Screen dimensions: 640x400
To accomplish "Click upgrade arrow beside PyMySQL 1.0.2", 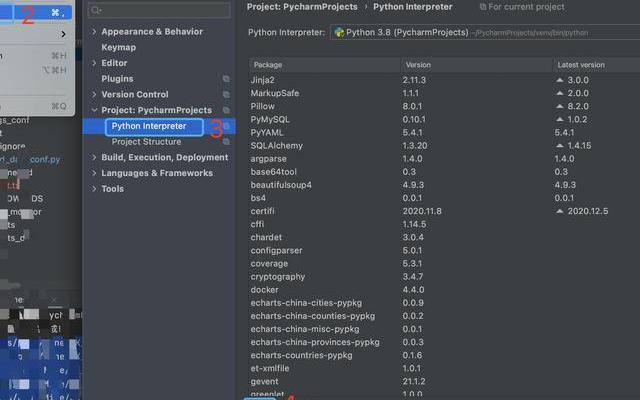I will click(560, 119).
